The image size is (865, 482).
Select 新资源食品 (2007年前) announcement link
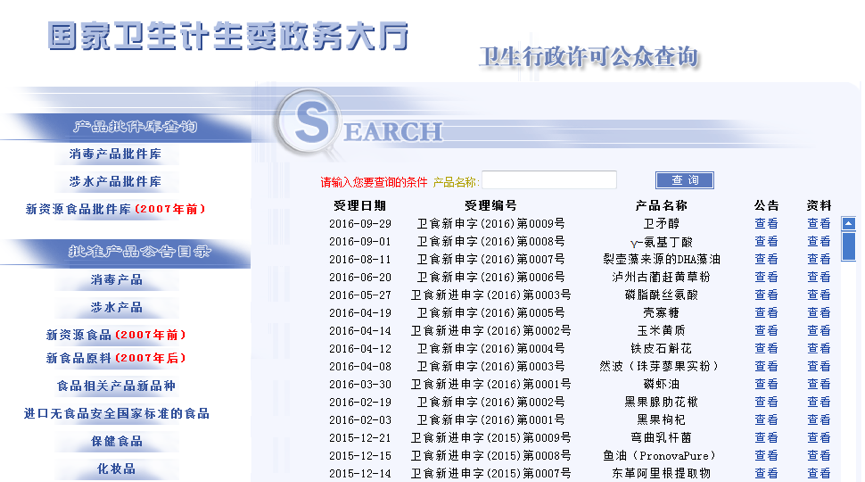click(x=116, y=335)
